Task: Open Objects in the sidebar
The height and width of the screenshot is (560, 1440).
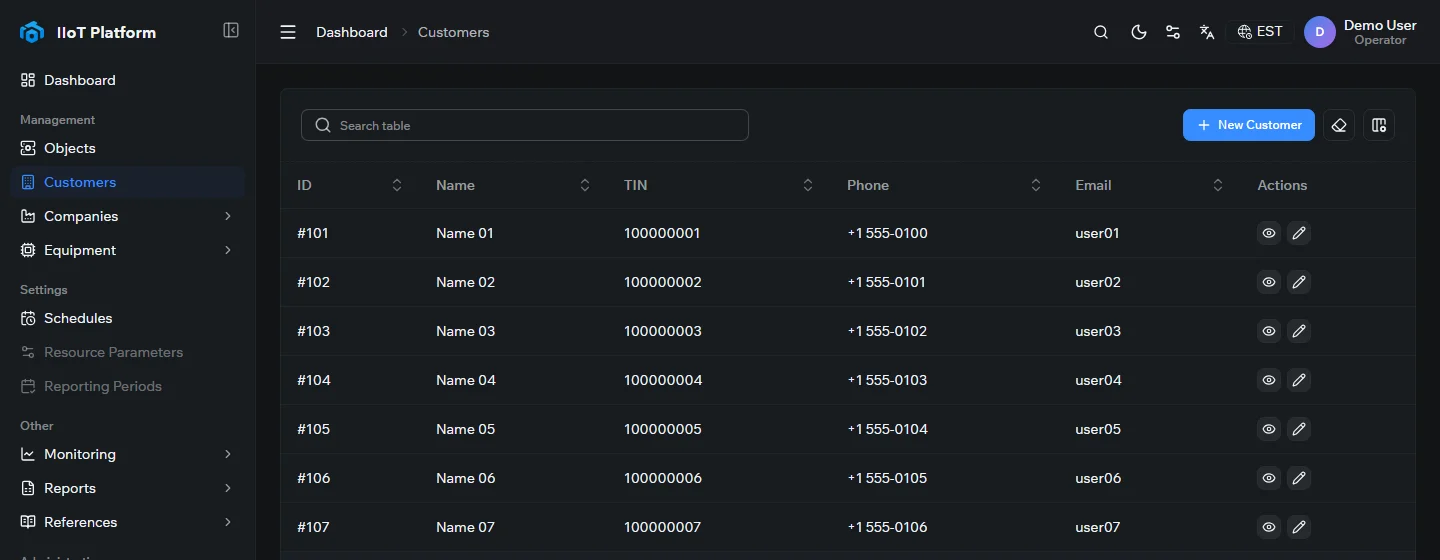Action: (x=127, y=148)
